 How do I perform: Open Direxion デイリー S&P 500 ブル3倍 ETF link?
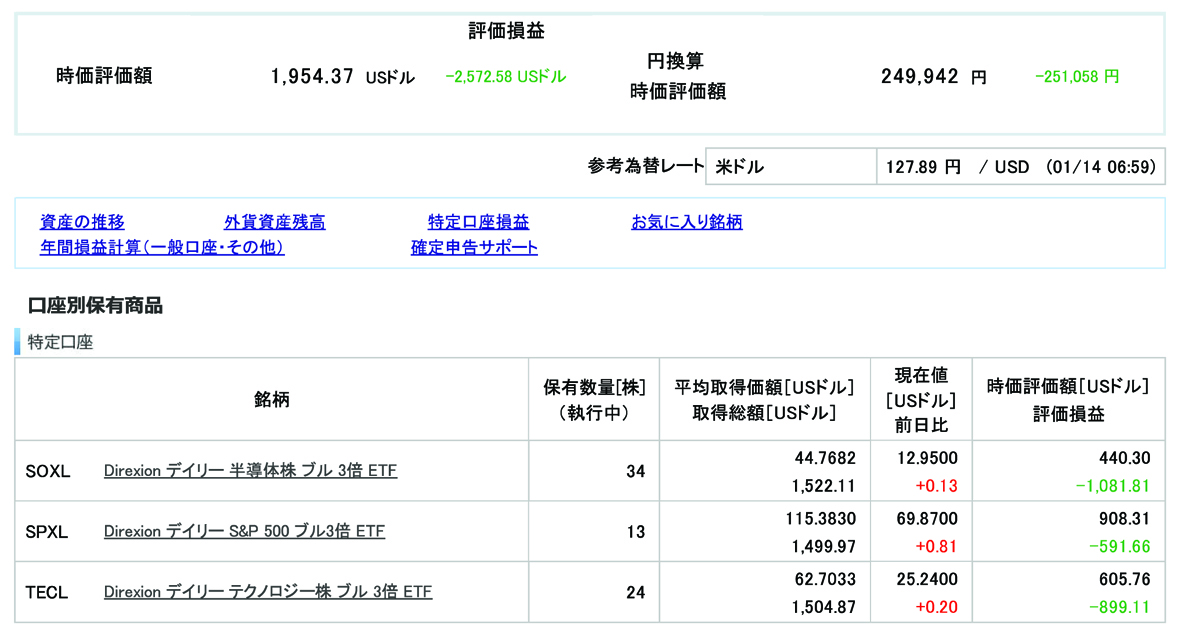point(244,531)
